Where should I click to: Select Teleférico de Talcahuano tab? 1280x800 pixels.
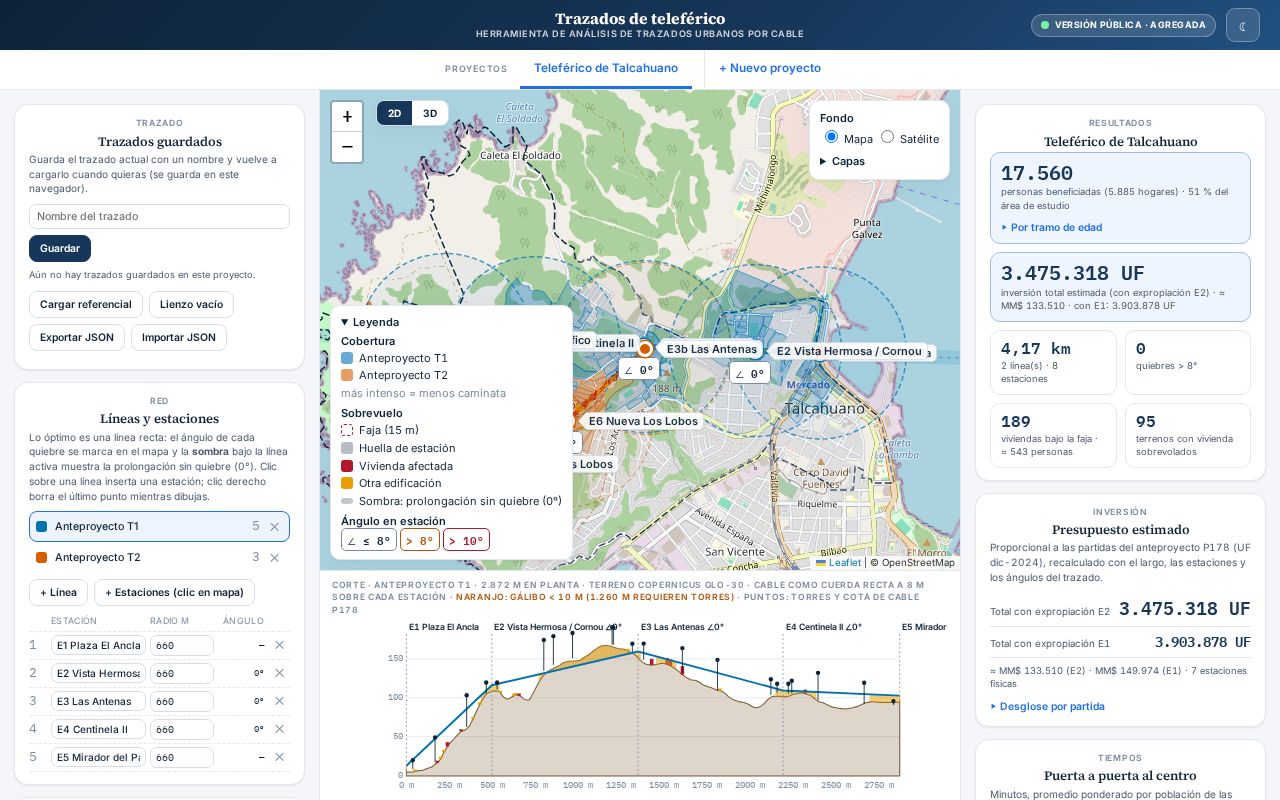tap(606, 68)
